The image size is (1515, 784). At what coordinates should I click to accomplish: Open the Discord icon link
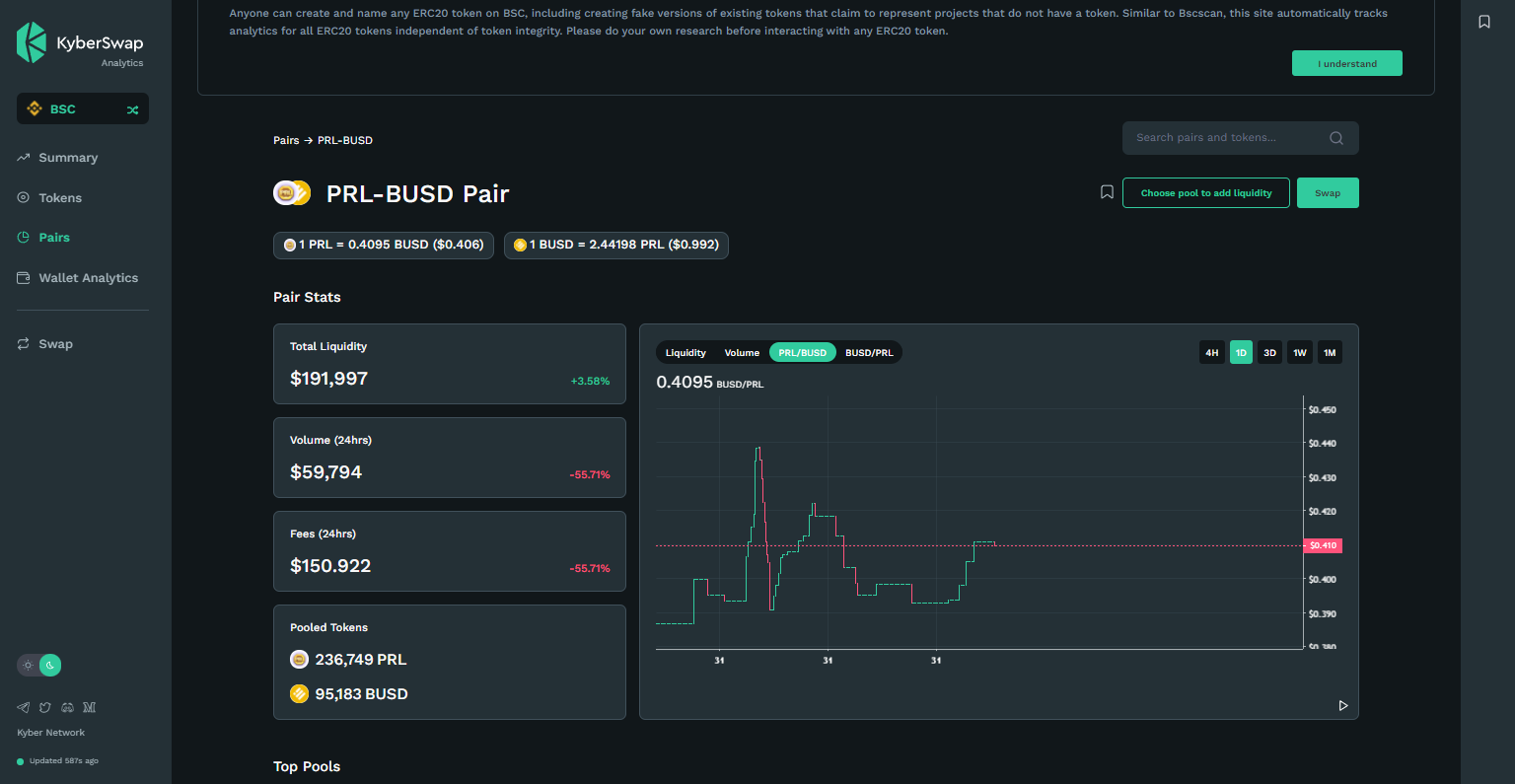[x=68, y=707]
